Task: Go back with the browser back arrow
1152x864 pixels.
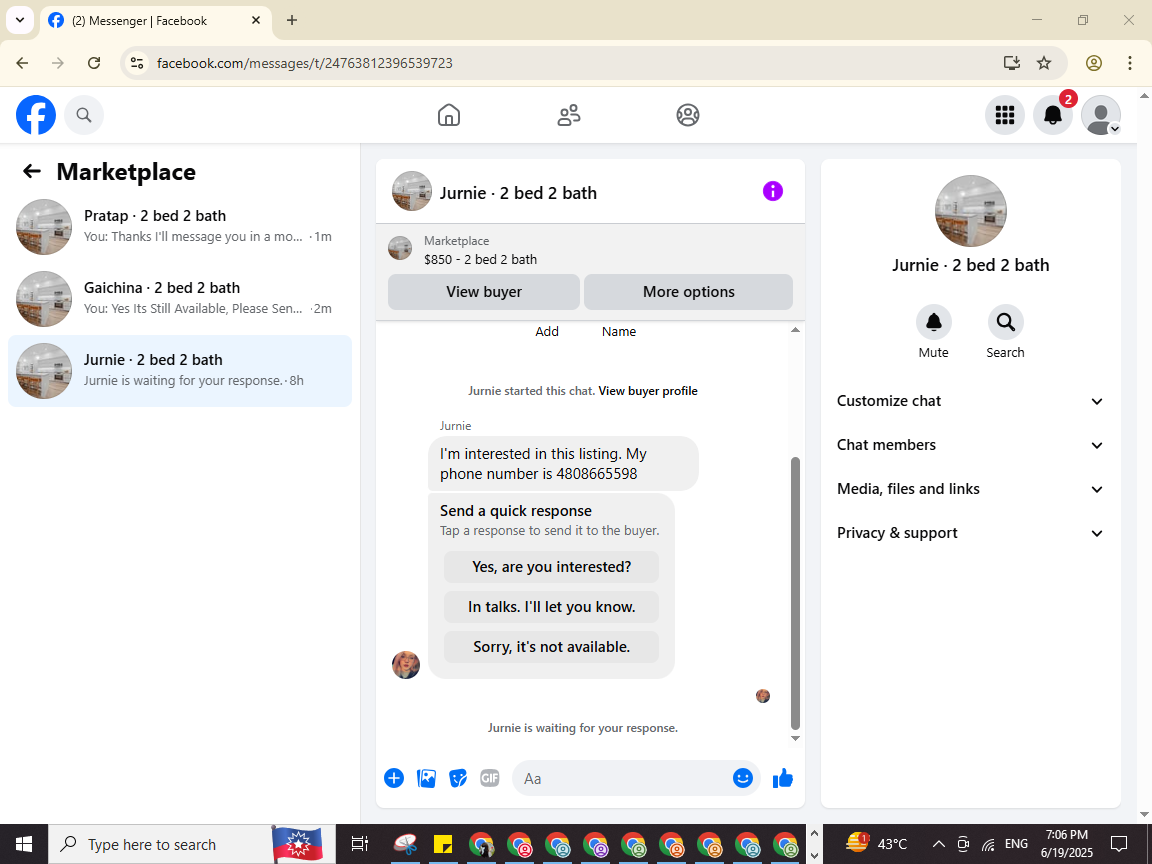Action: coord(22,63)
